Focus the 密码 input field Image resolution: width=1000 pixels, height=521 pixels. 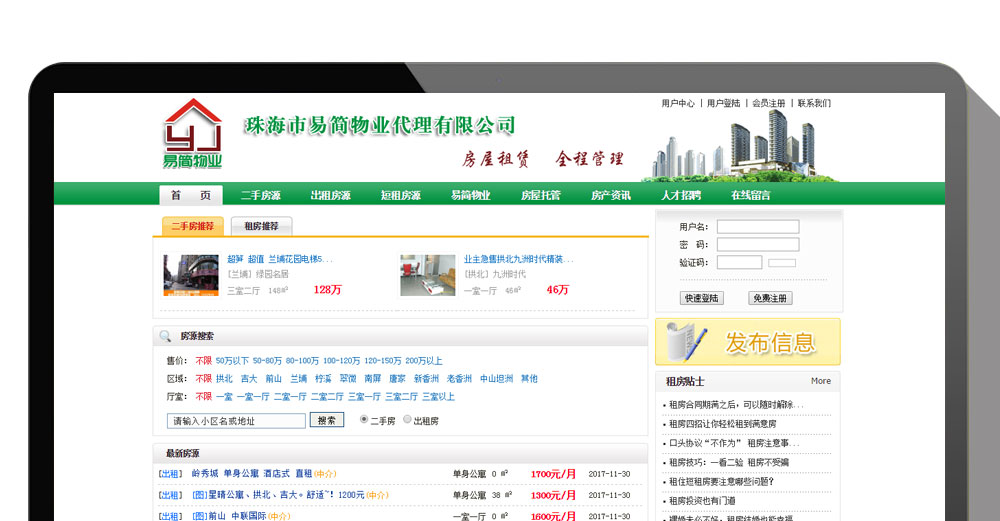coord(758,244)
